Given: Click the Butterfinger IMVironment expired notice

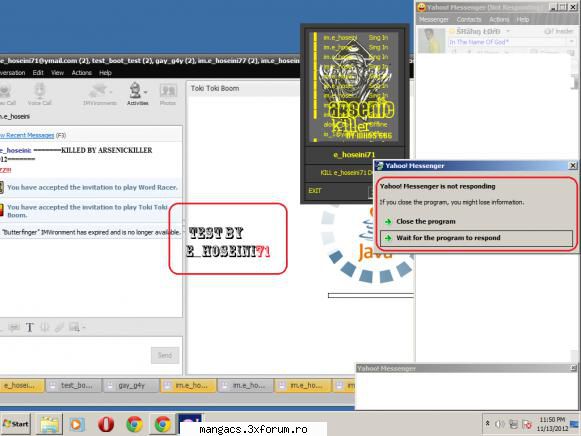Looking at the screenshot, I should (x=91, y=232).
